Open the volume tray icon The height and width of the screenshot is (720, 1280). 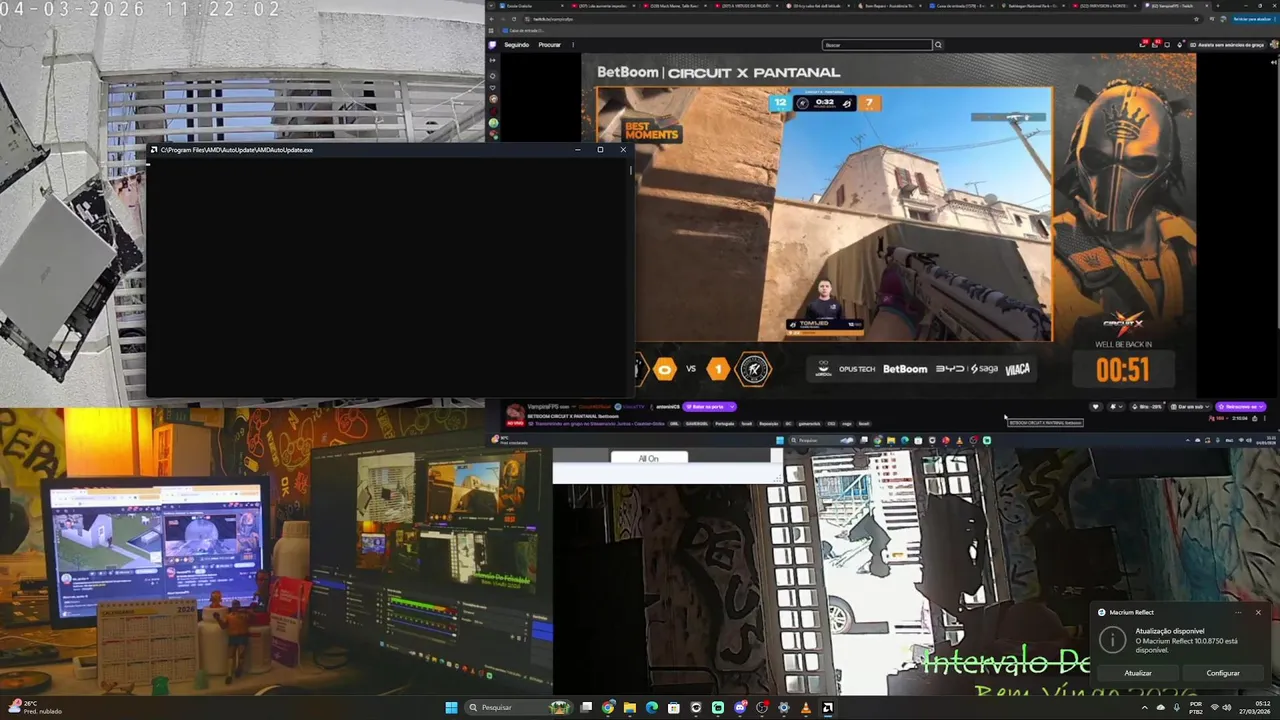pos(1227,707)
